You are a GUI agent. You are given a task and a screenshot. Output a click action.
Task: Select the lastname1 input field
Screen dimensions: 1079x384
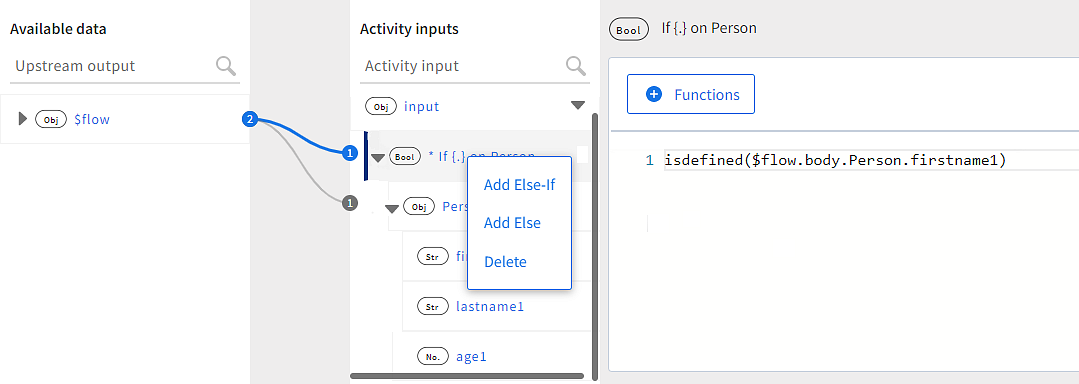point(496,307)
